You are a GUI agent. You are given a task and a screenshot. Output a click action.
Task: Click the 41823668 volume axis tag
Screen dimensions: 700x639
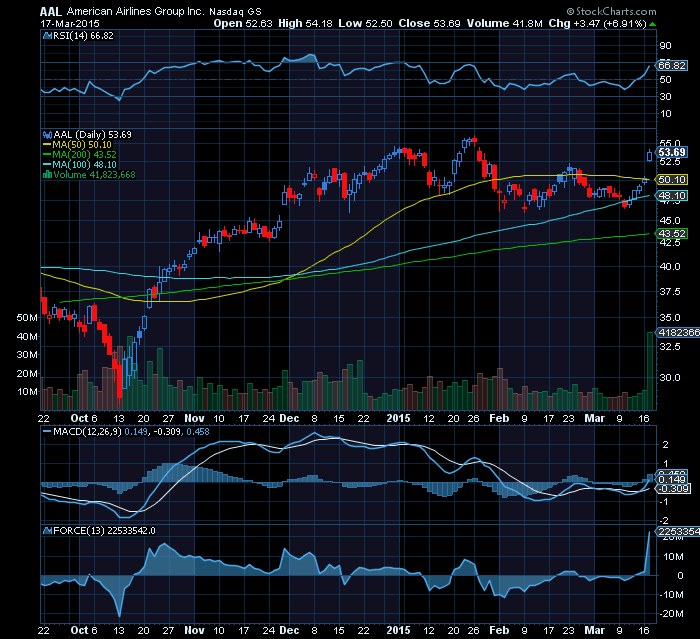point(677,333)
